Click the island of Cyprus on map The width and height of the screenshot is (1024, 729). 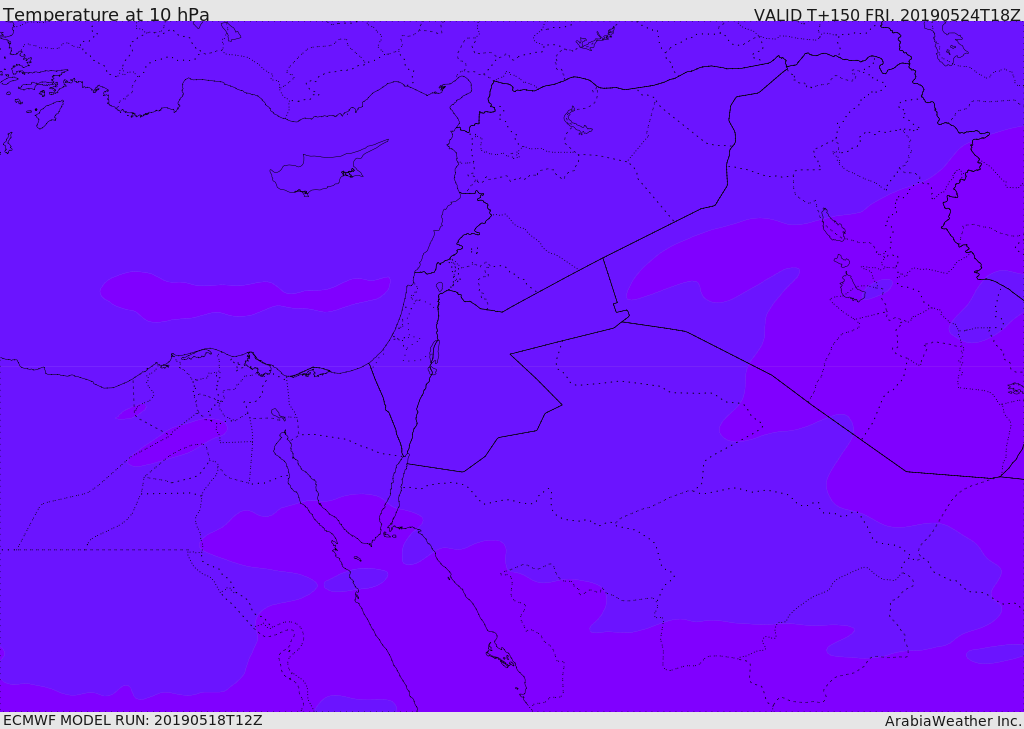(x=327, y=170)
